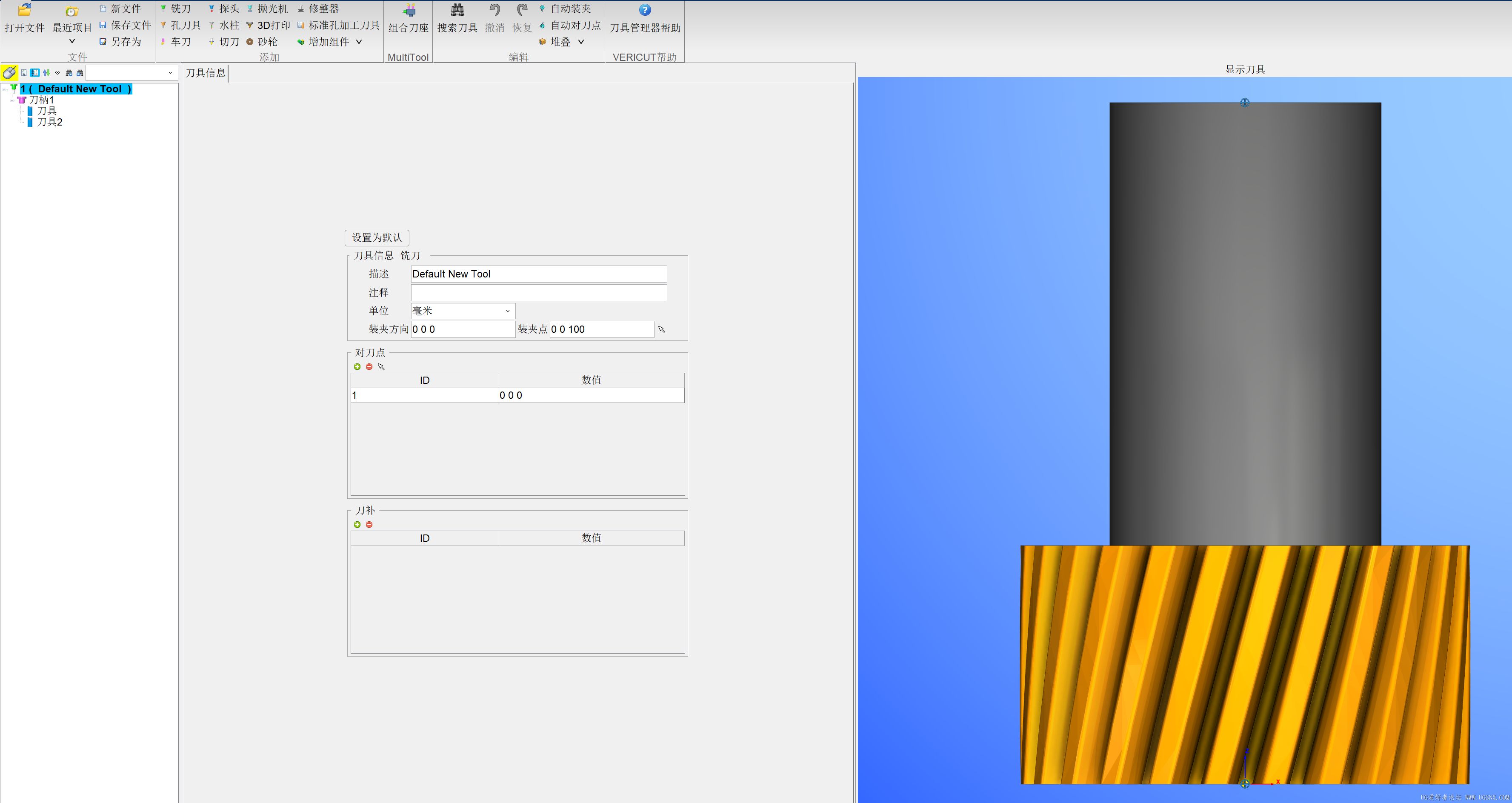This screenshot has height=803, width=1512.
Task: Click the find next binoculars icon
Action: 69,73
